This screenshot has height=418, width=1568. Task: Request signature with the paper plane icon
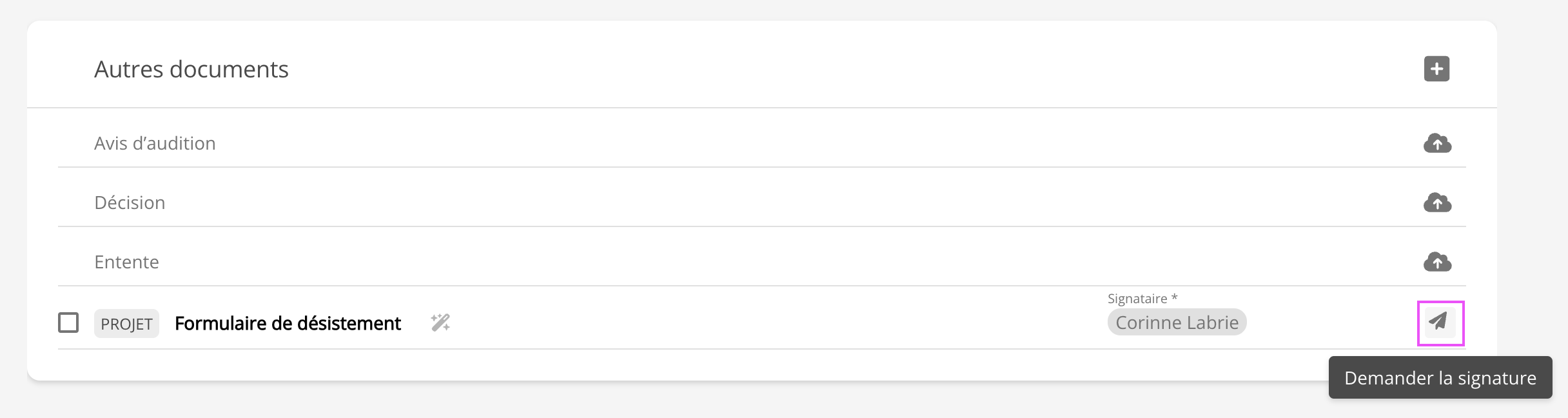click(x=1440, y=322)
